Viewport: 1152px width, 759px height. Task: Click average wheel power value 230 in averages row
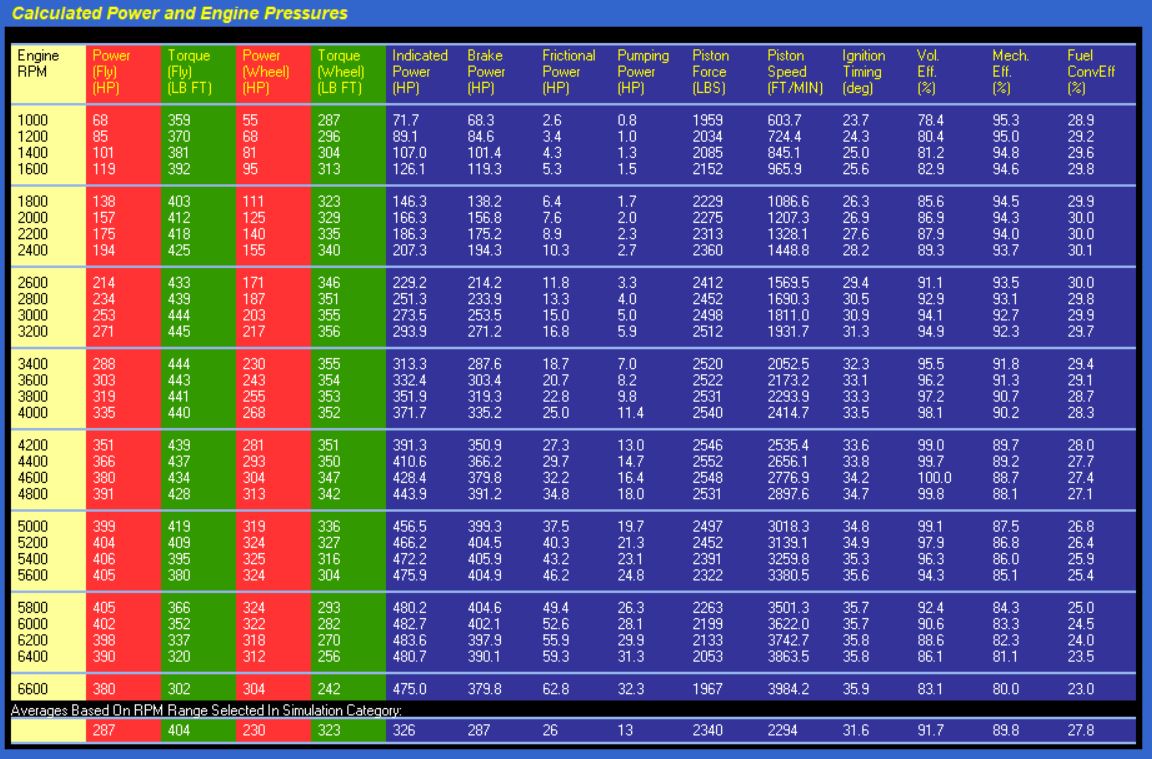pos(253,730)
